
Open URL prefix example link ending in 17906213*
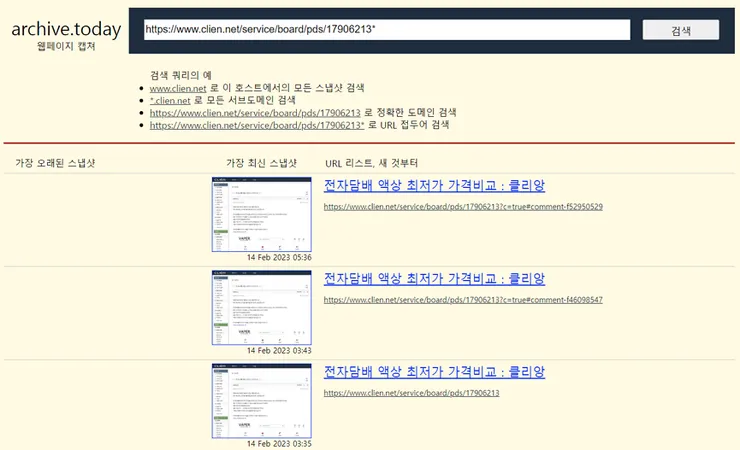click(257, 125)
